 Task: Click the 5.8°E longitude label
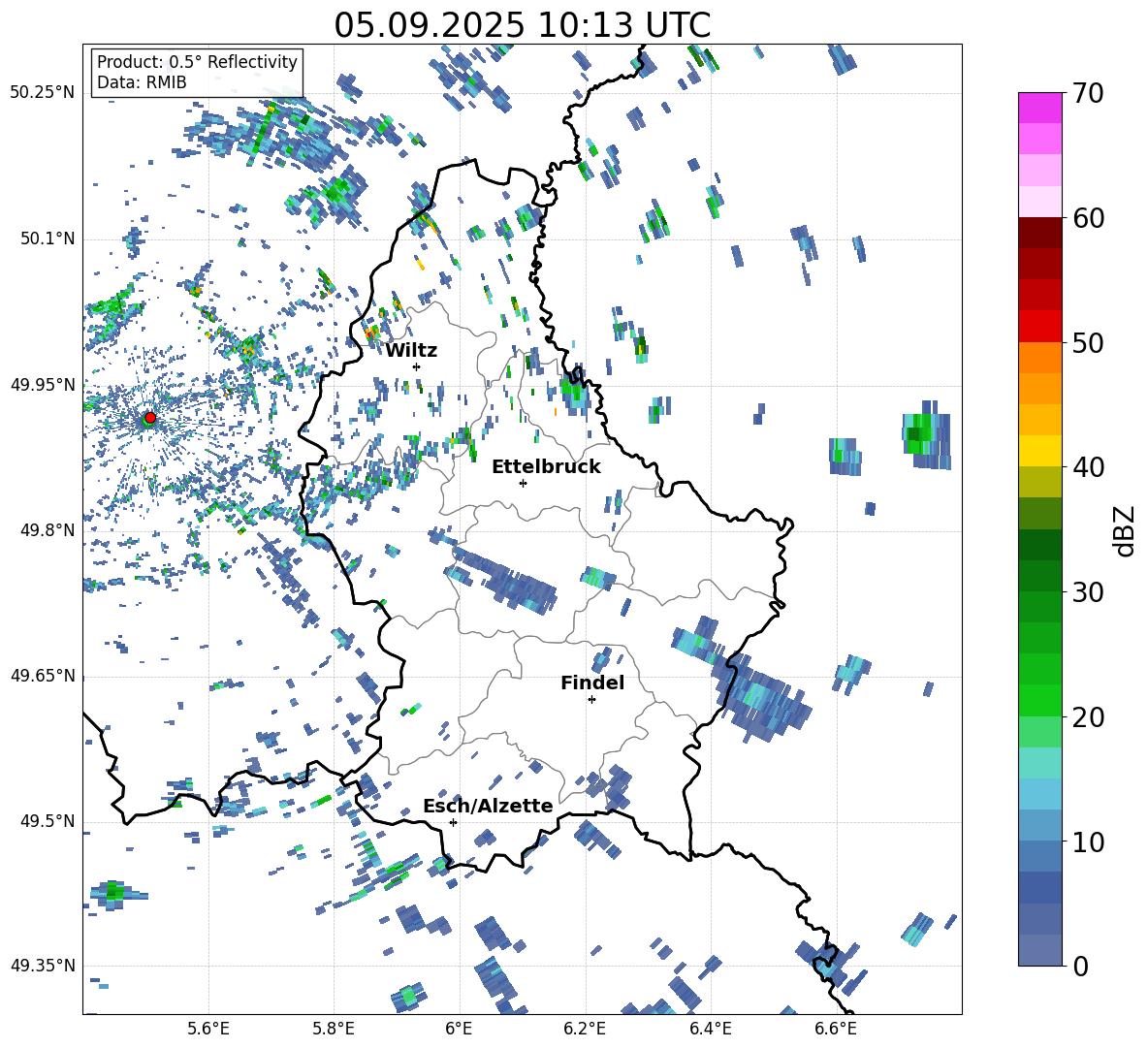coord(334,1029)
